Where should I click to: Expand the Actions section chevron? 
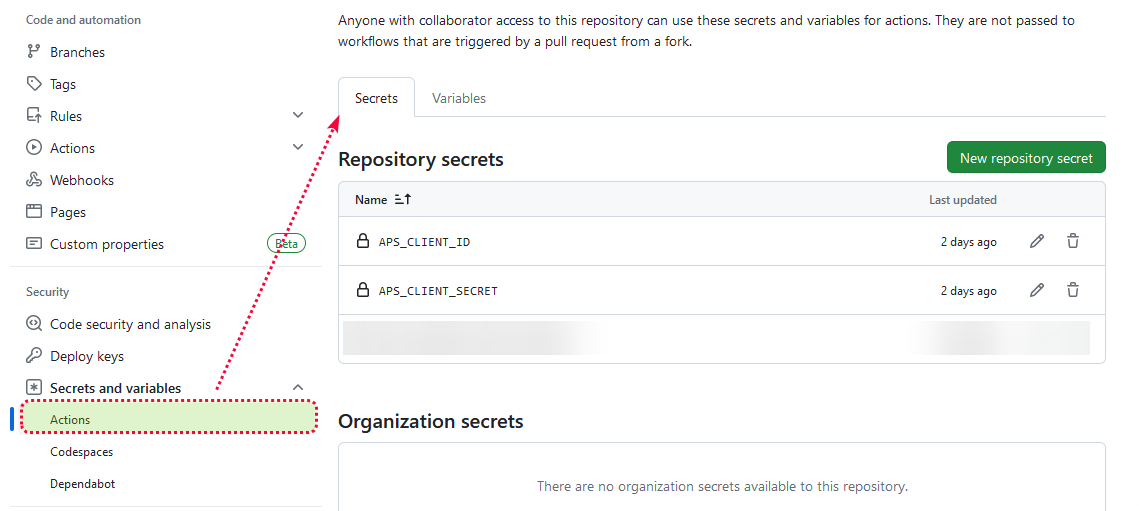click(x=298, y=148)
